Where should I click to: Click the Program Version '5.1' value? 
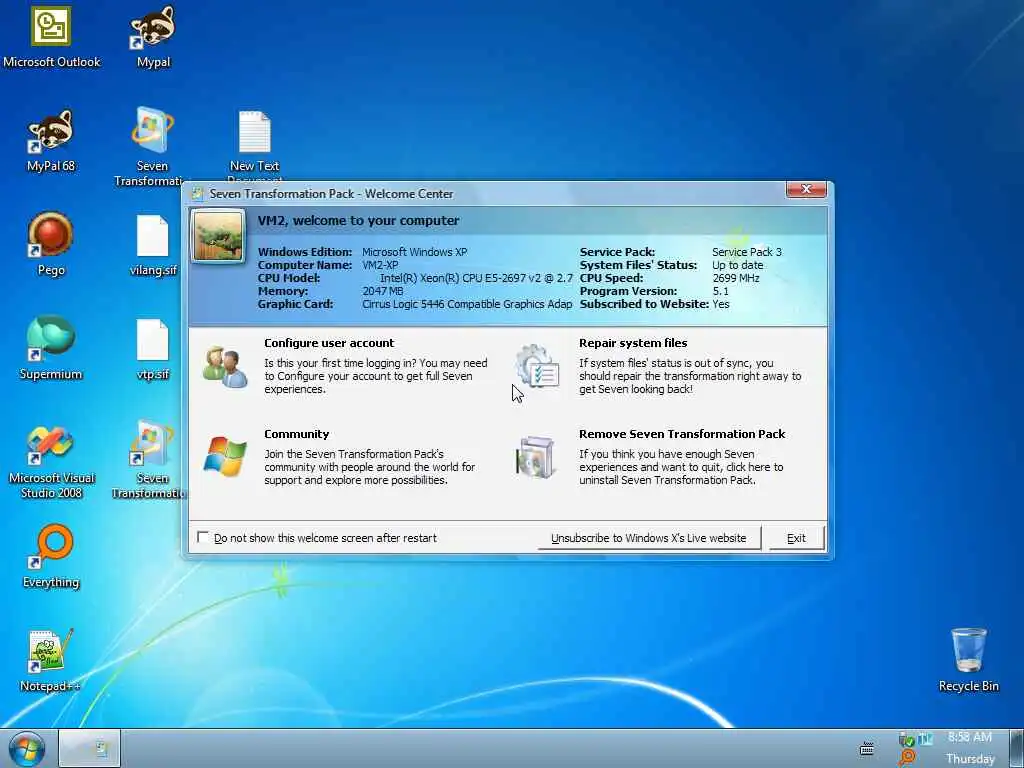point(720,291)
